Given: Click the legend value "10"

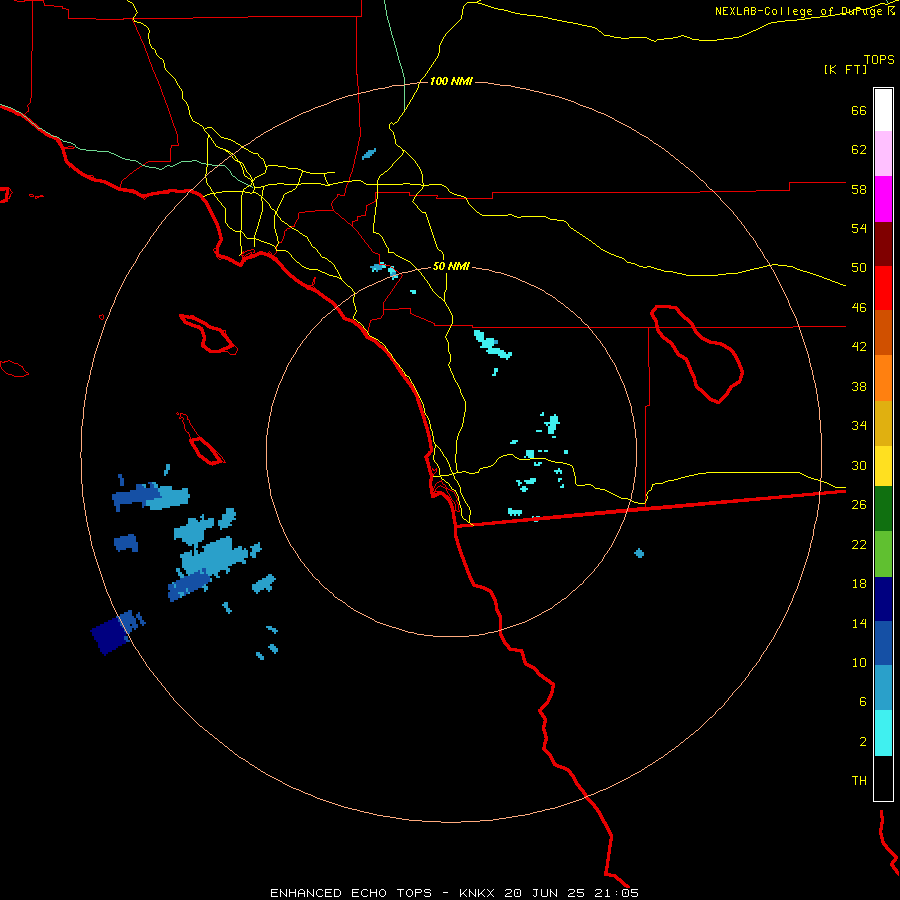Looking at the screenshot, I should pos(859,662).
